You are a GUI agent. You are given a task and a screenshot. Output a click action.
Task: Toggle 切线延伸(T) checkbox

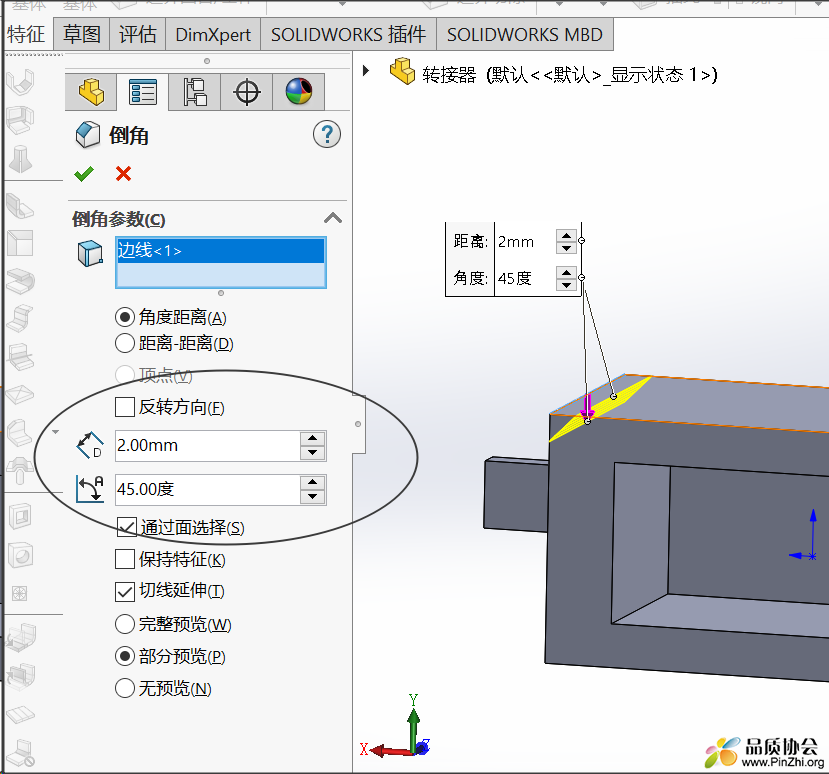[125, 591]
